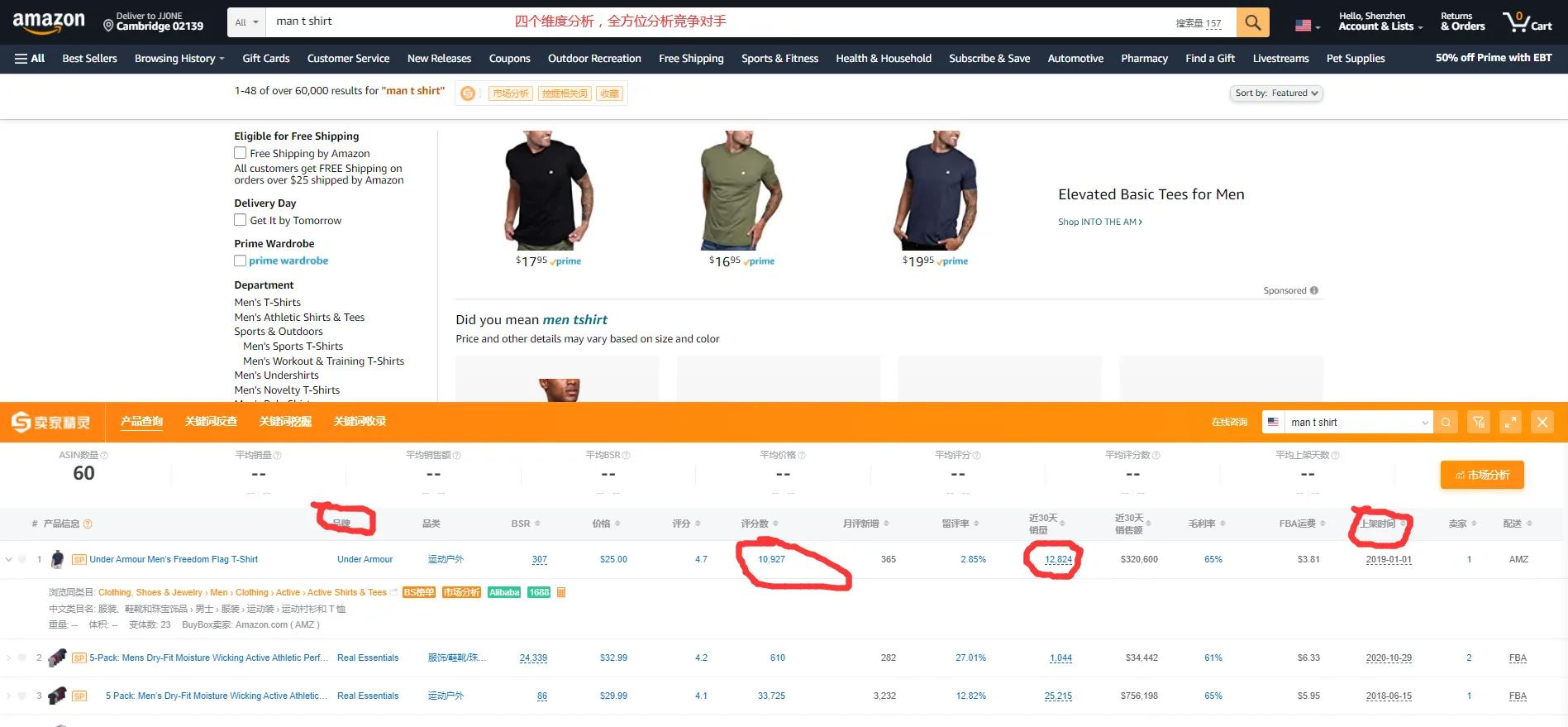Expand row 2 details chevron

coord(8,658)
